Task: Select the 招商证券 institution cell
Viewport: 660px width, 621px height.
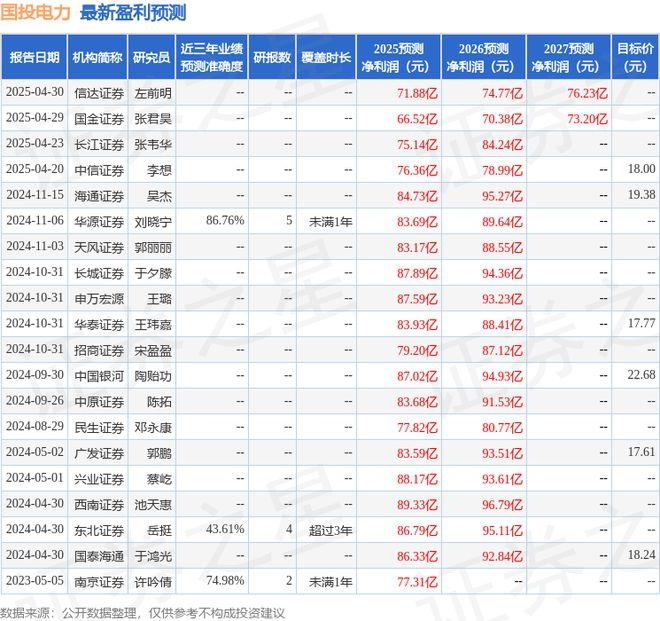Action: tap(99, 350)
